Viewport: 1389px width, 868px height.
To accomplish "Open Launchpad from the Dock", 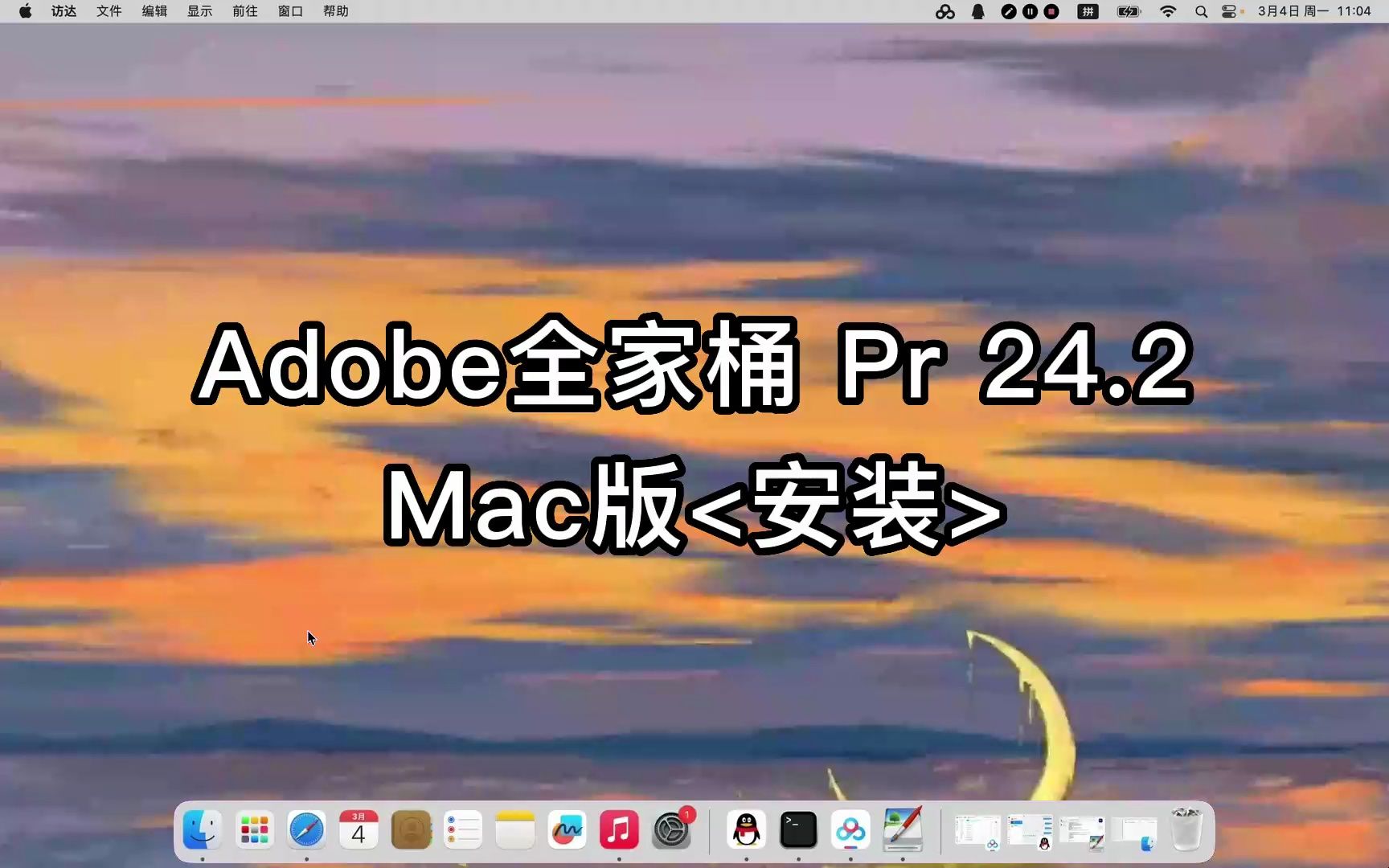I will tap(254, 829).
